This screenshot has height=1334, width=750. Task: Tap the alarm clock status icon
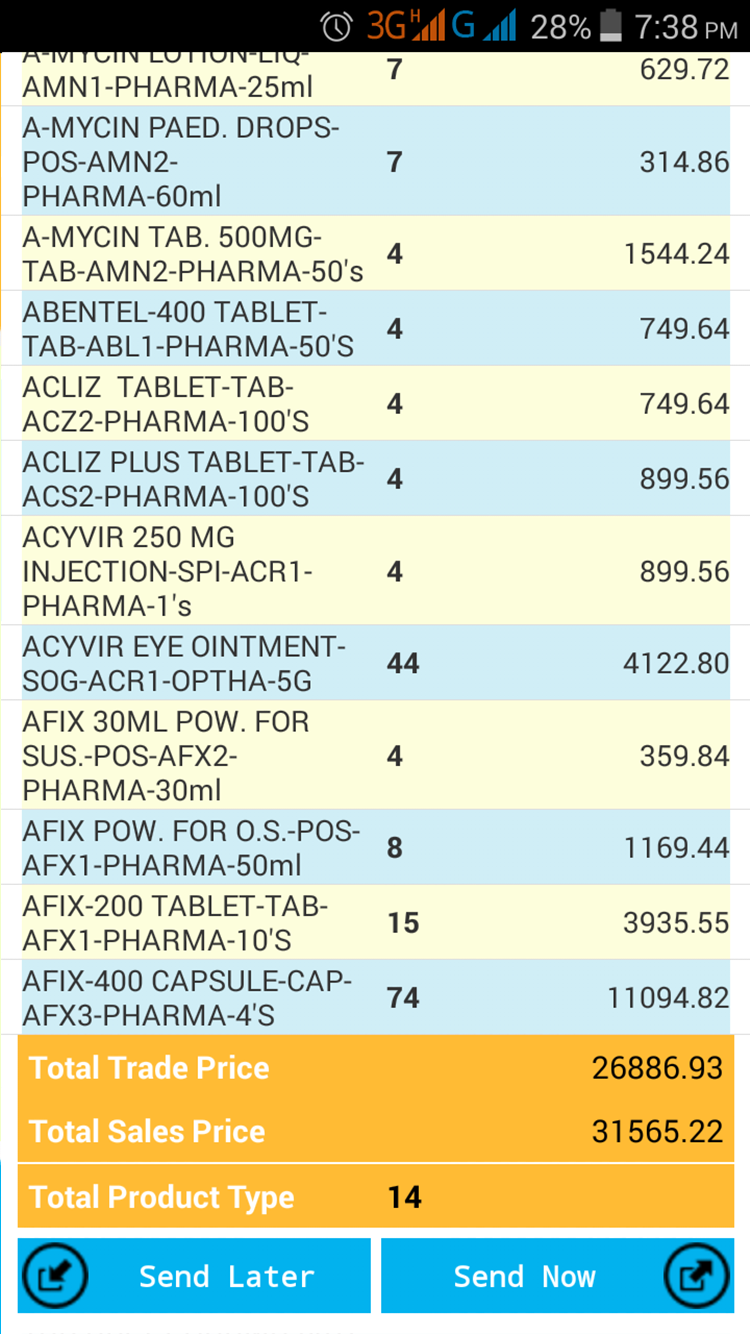coord(336,27)
